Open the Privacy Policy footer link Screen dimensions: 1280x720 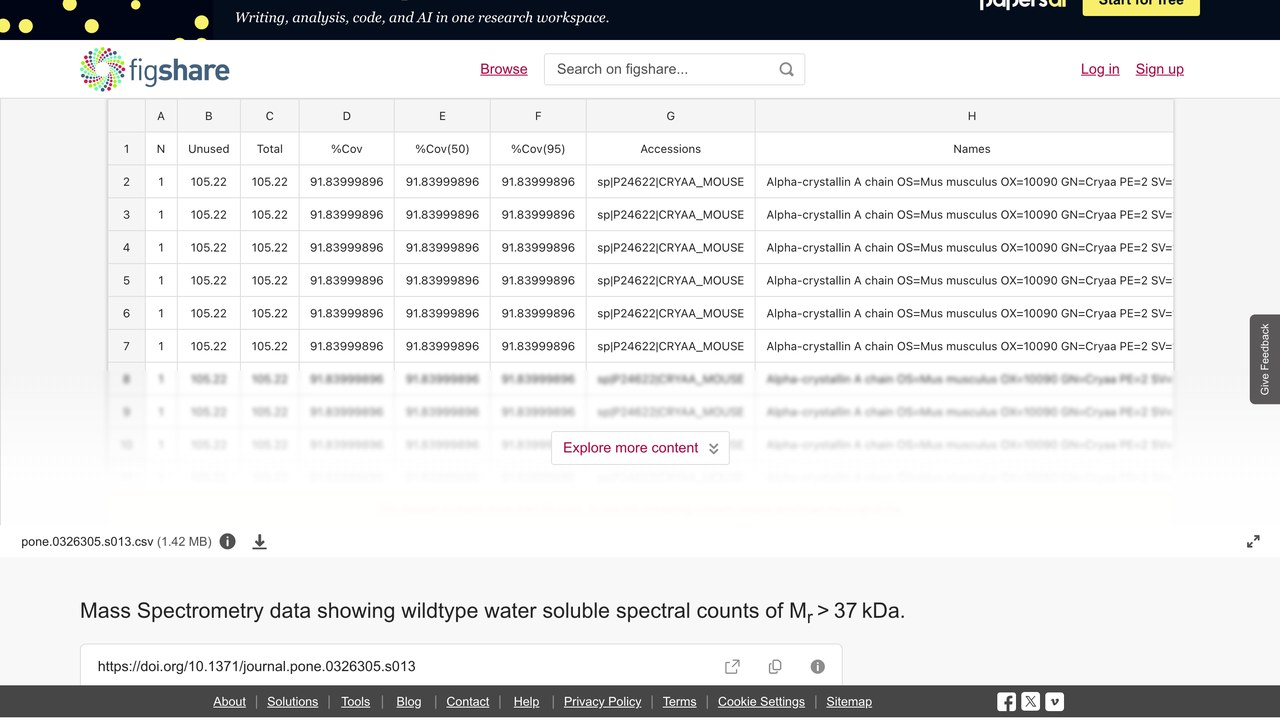pos(603,702)
